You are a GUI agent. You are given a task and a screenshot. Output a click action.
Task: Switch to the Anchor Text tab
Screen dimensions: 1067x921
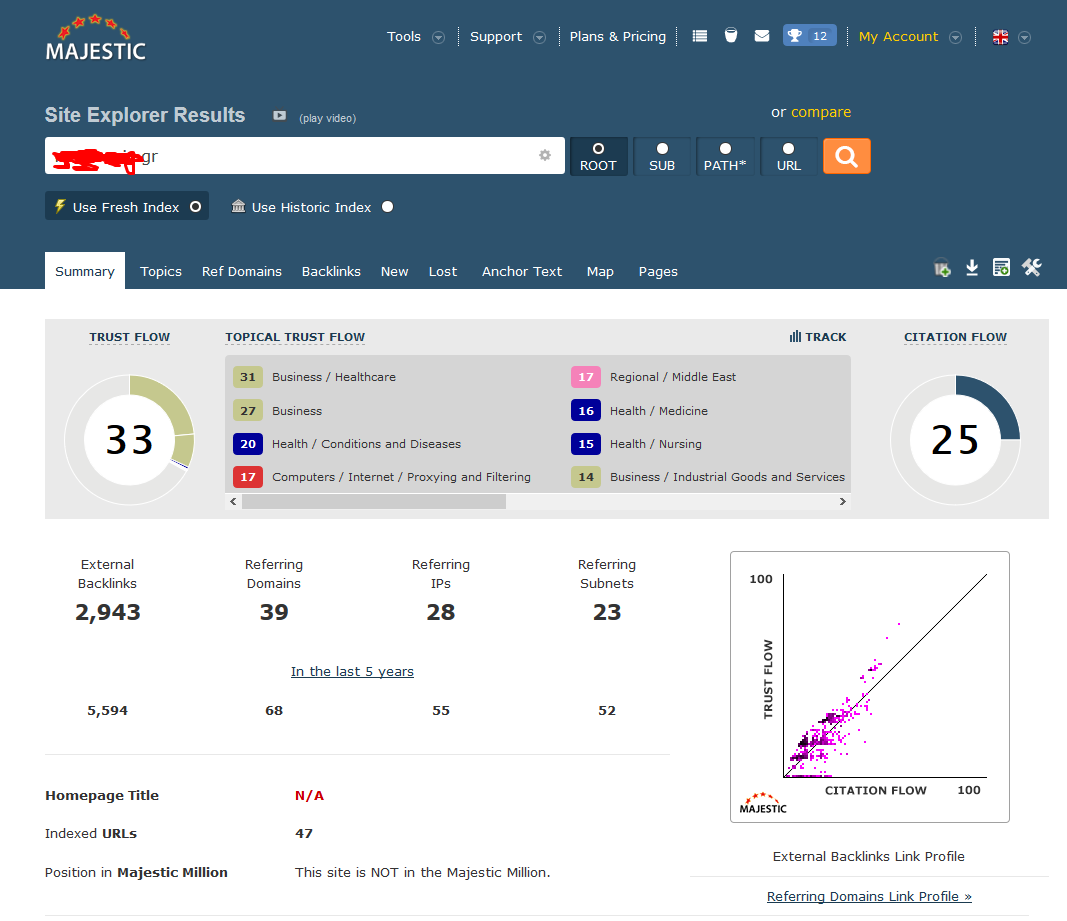click(522, 272)
